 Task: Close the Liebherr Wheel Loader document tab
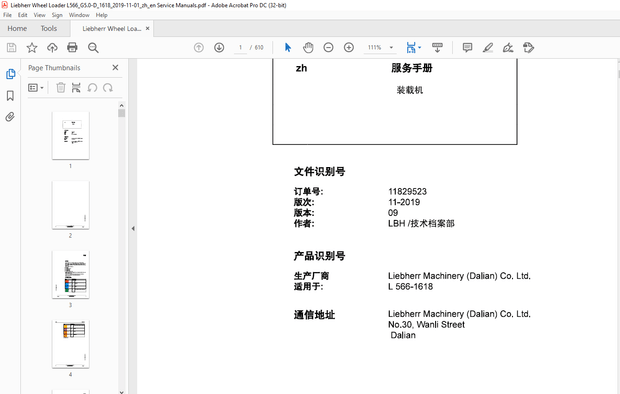point(147,28)
